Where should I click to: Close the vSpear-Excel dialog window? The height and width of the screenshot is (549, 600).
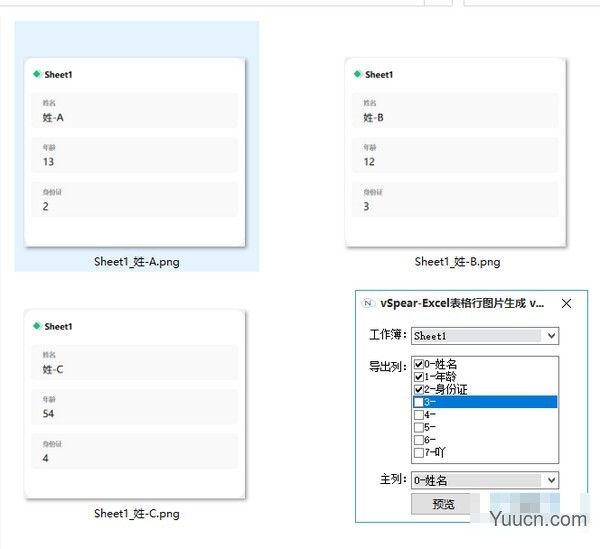coord(566,303)
